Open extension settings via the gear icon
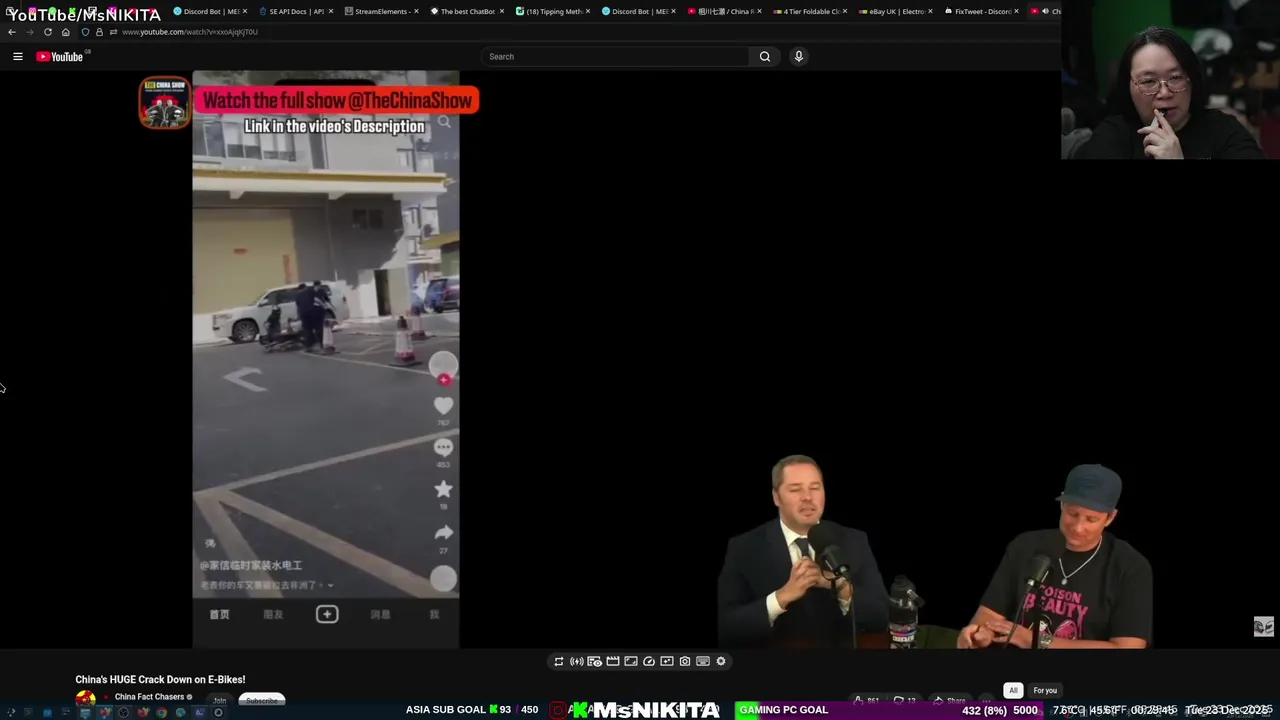 [x=721, y=661]
